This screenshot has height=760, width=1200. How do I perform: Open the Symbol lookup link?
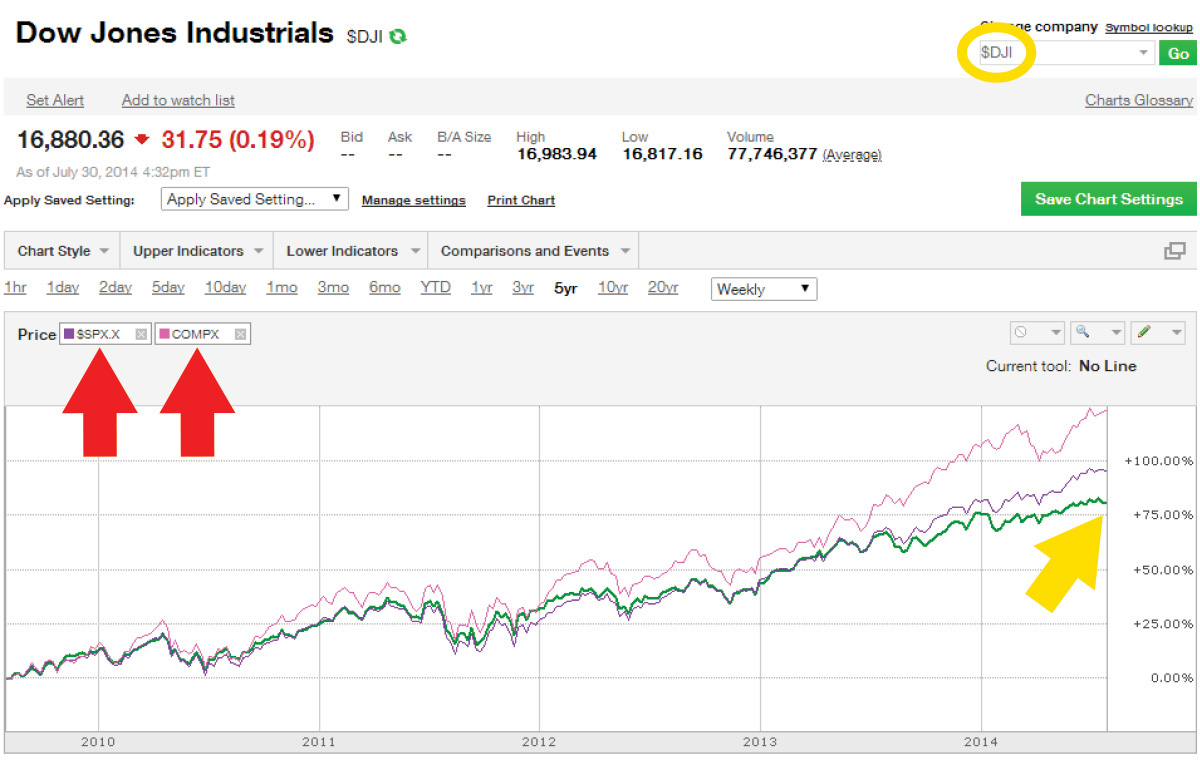click(1149, 27)
